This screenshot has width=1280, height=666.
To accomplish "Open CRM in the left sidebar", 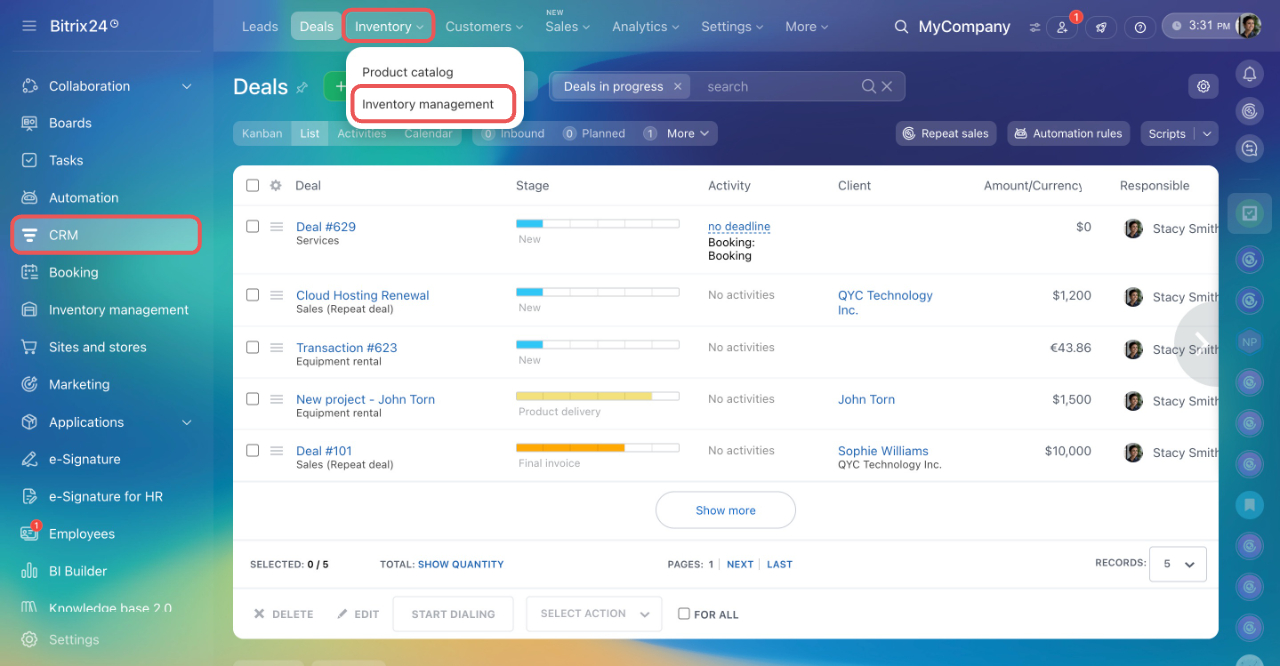I will [x=105, y=235].
